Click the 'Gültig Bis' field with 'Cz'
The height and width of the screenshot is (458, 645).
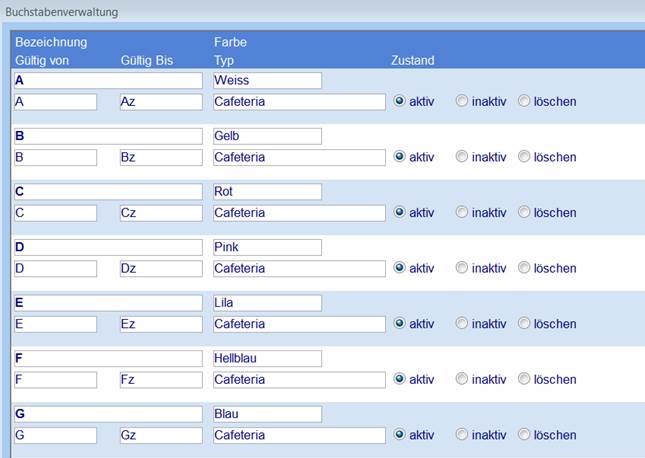tap(160, 213)
